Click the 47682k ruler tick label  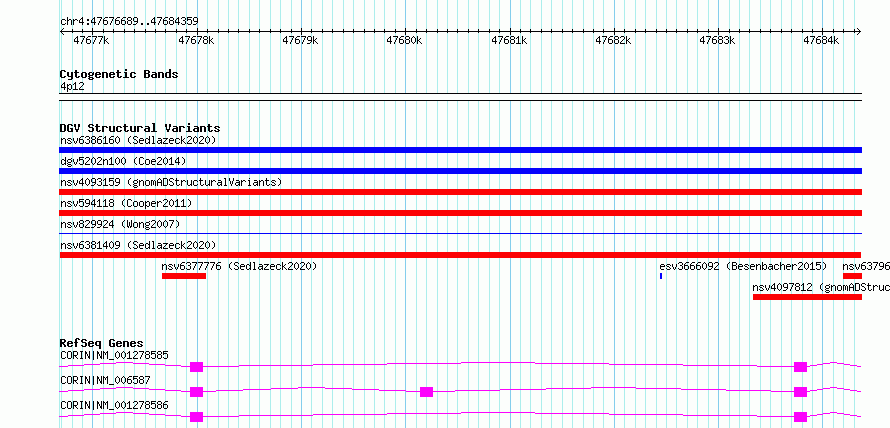[x=613, y=40]
